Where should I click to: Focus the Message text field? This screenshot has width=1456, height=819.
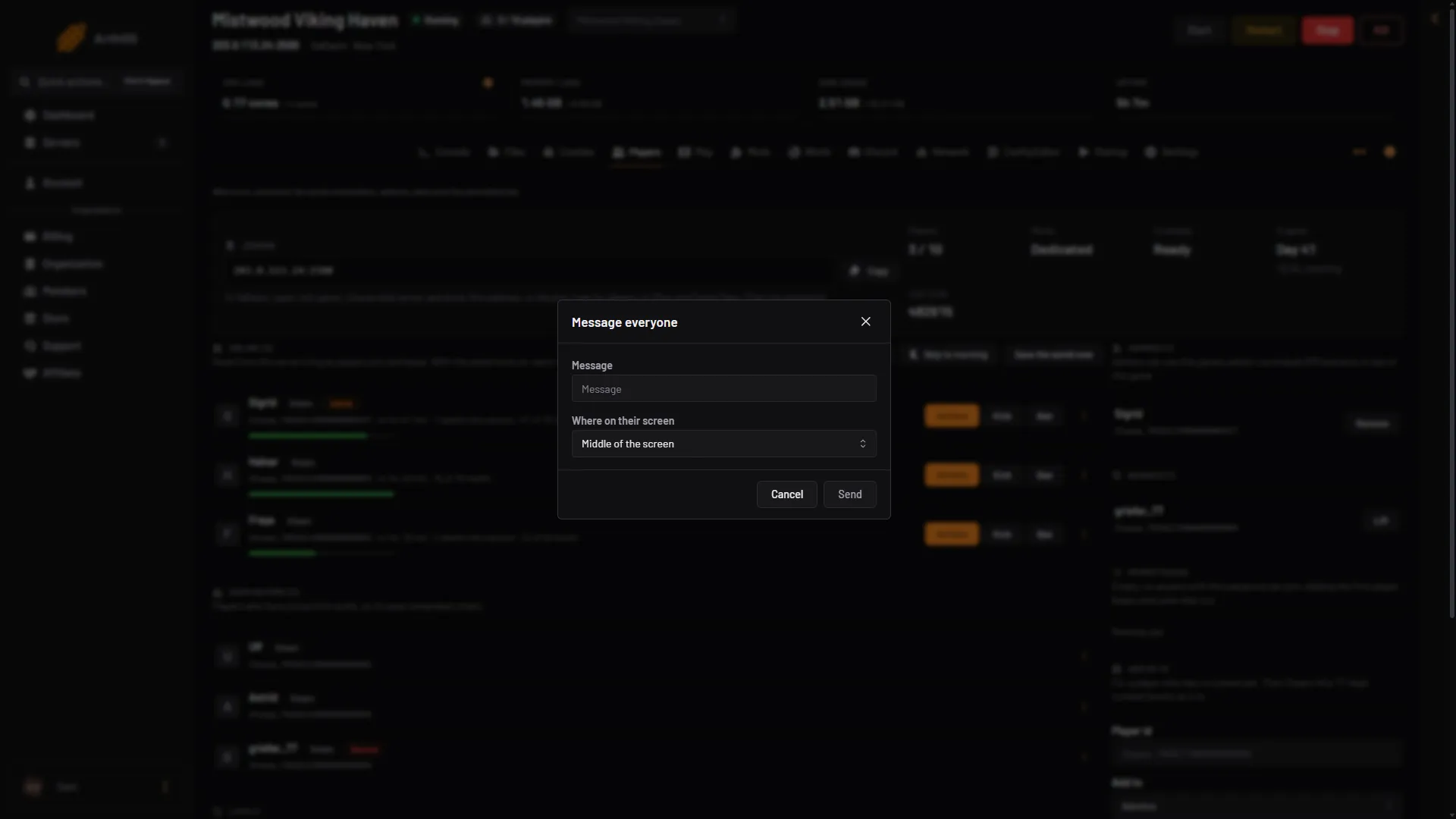(x=723, y=389)
